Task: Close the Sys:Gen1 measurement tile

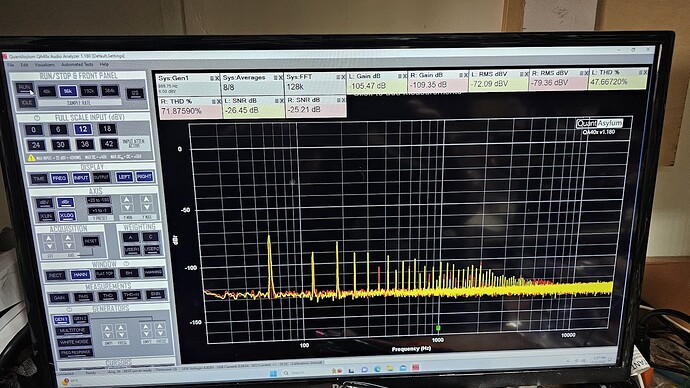Action: tap(217, 78)
